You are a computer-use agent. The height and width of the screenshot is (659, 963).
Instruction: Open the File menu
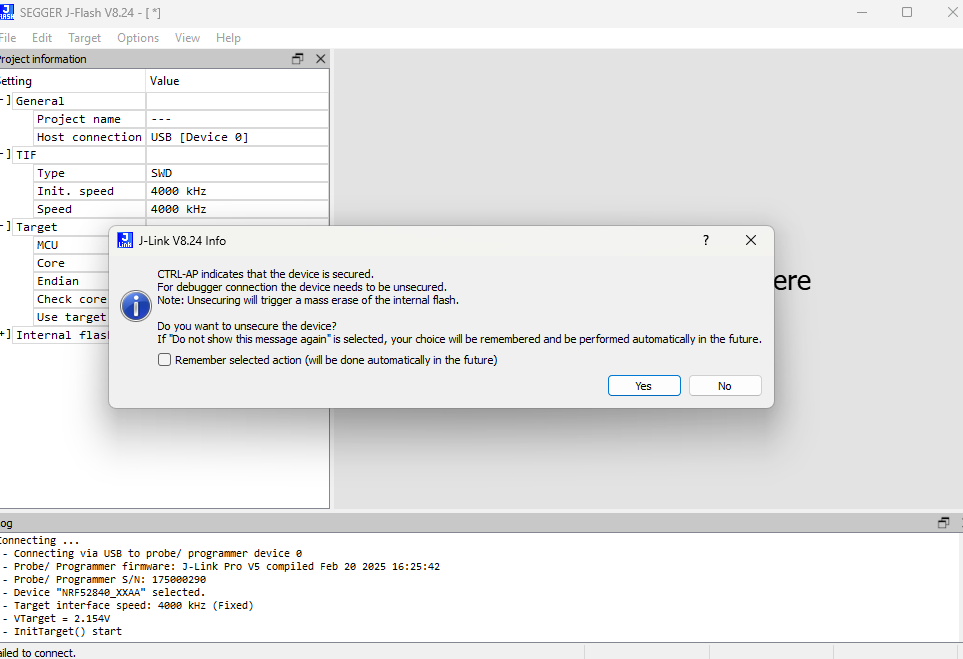pyautogui.click(x=8, y=38)
